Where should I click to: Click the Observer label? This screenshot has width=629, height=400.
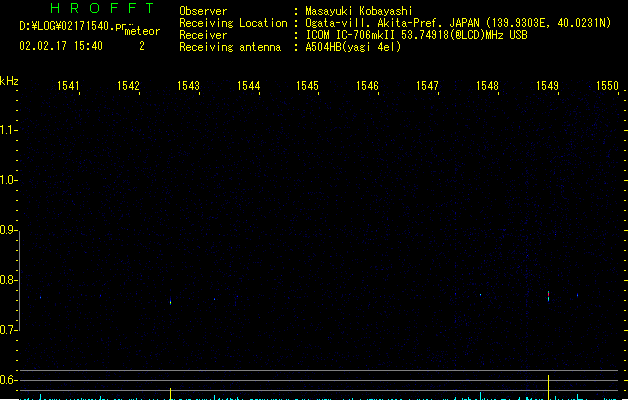203,11
